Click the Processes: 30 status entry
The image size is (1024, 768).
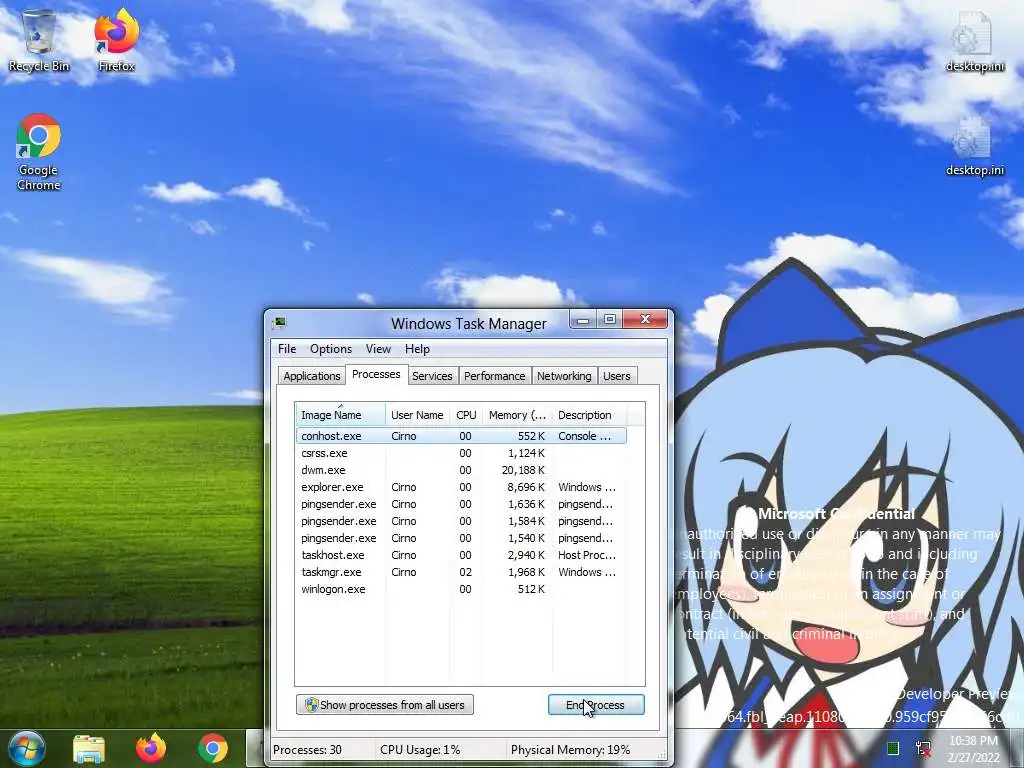tap(308, 750)
